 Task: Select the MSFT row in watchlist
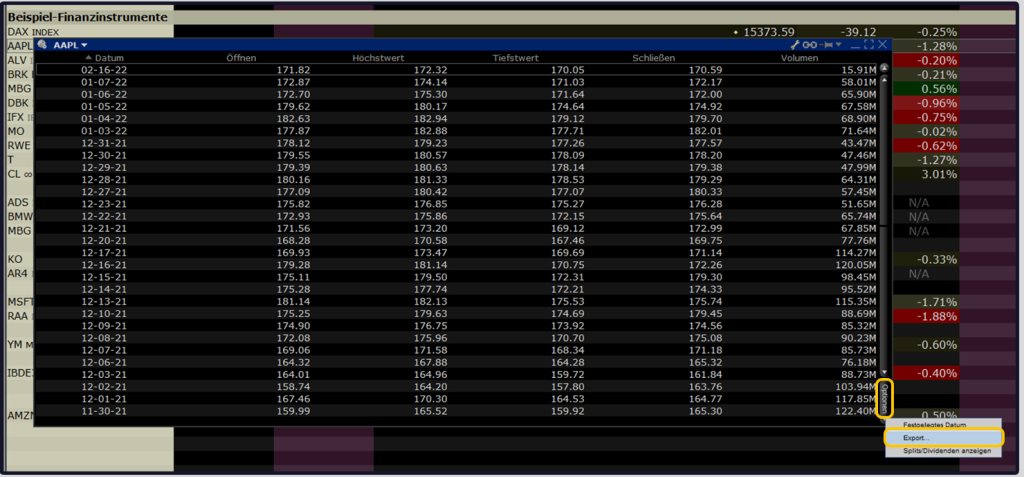tap(19, 302)
